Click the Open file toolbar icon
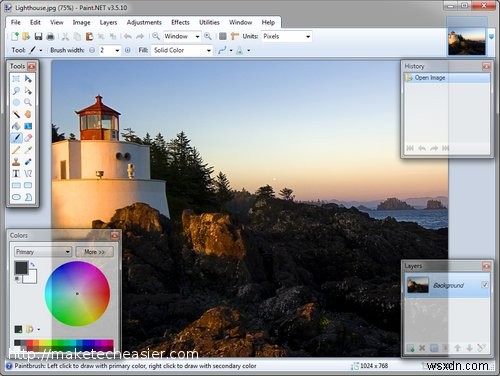This screenshot has width=500, height=376. [26, 36]
